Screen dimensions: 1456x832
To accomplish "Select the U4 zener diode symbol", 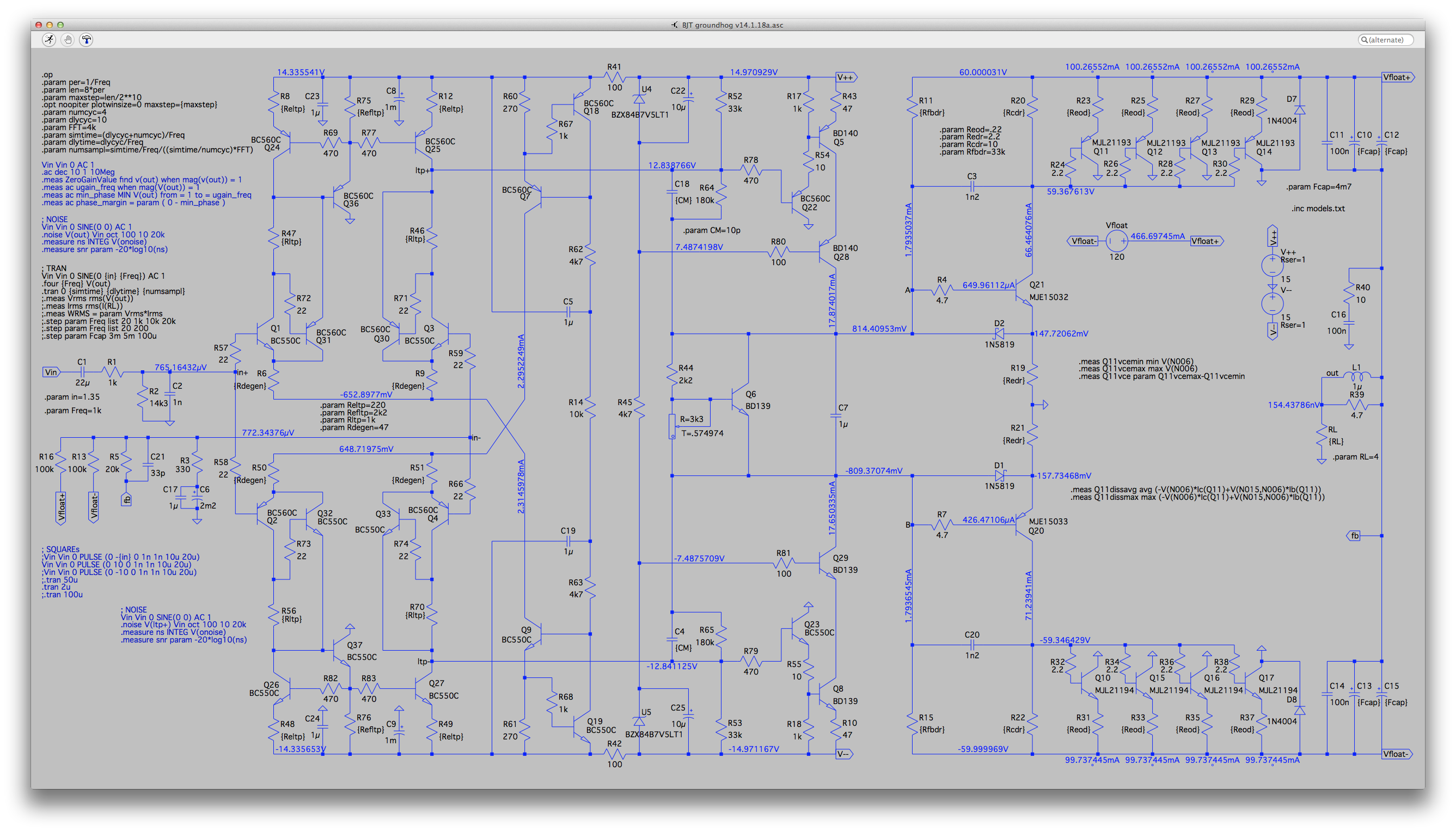I will 639,99.
